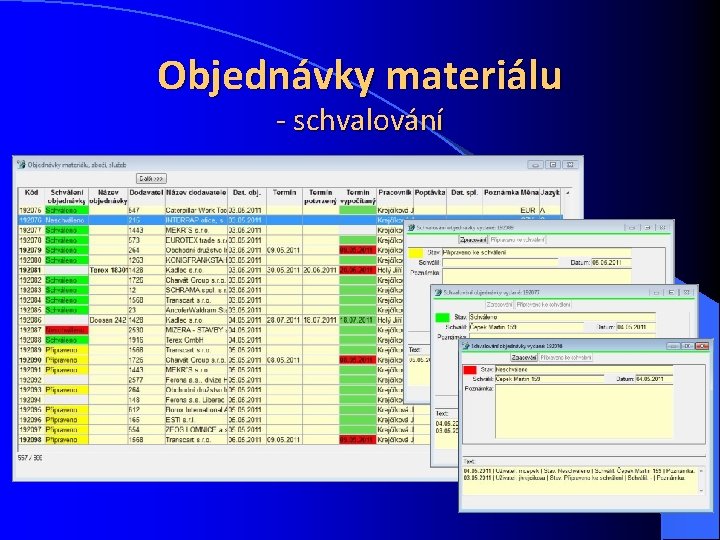Click the EUR currency cell in first row
This screenshot has width=720, height=540.
click(528, 210)
